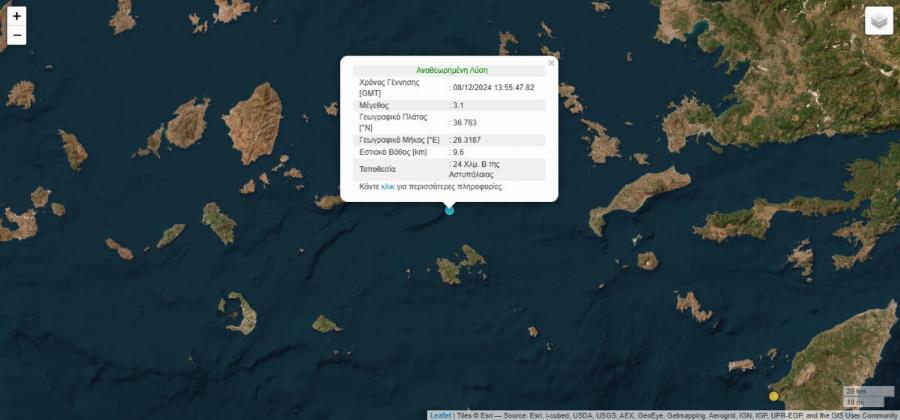Close the earthquake info popup

[550, 63]
